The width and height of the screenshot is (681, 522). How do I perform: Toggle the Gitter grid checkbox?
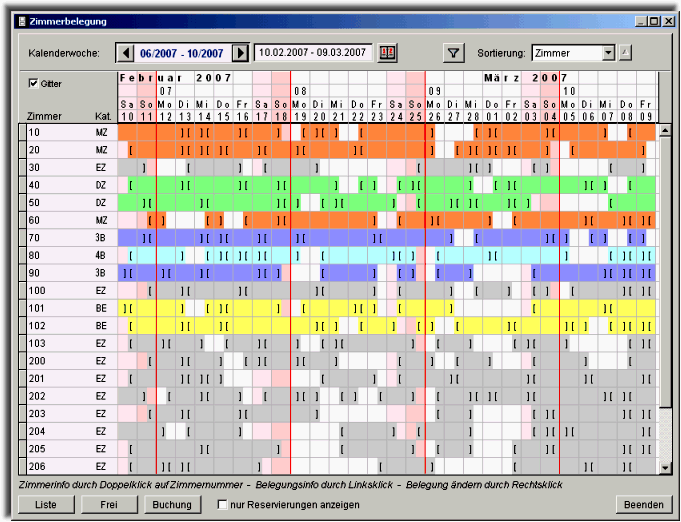point(33,84)
